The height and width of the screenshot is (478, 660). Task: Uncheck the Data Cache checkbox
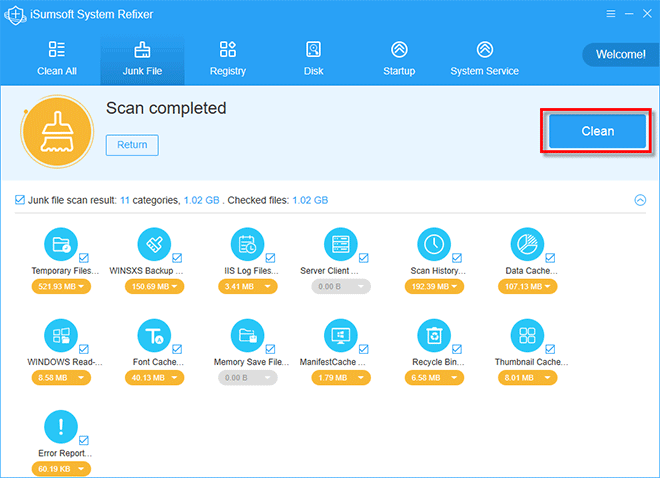click(550, 258)
